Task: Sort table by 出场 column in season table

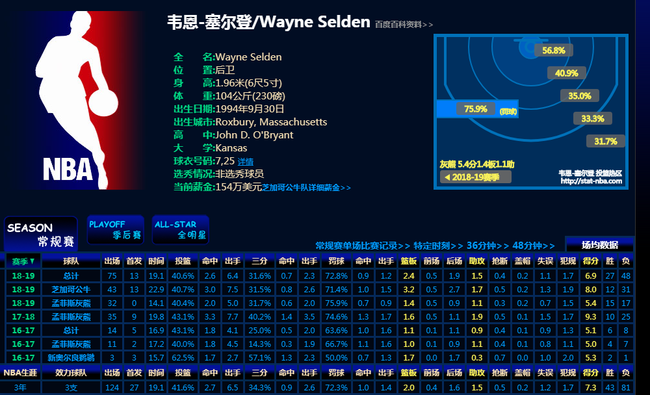Action: [112, 261]
